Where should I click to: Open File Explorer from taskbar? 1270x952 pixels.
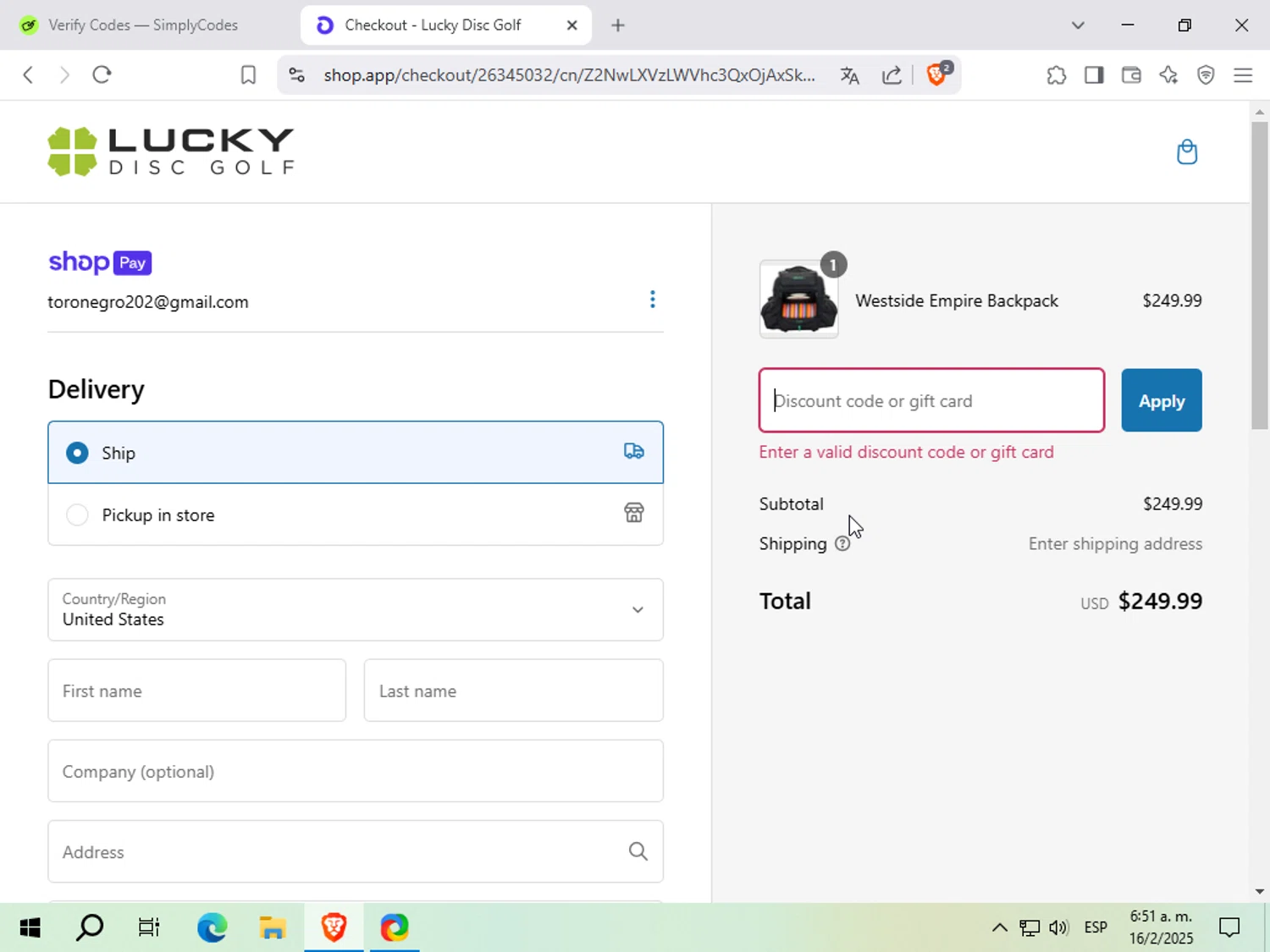[272, 927]
